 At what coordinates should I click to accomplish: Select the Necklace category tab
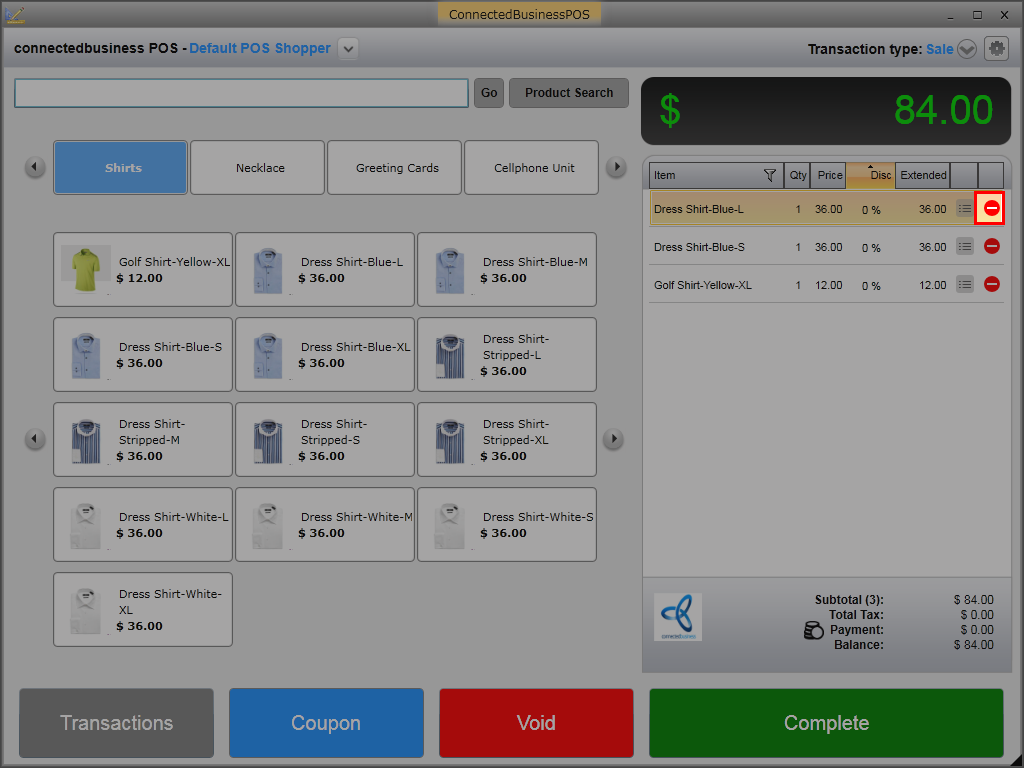[257, 168]
